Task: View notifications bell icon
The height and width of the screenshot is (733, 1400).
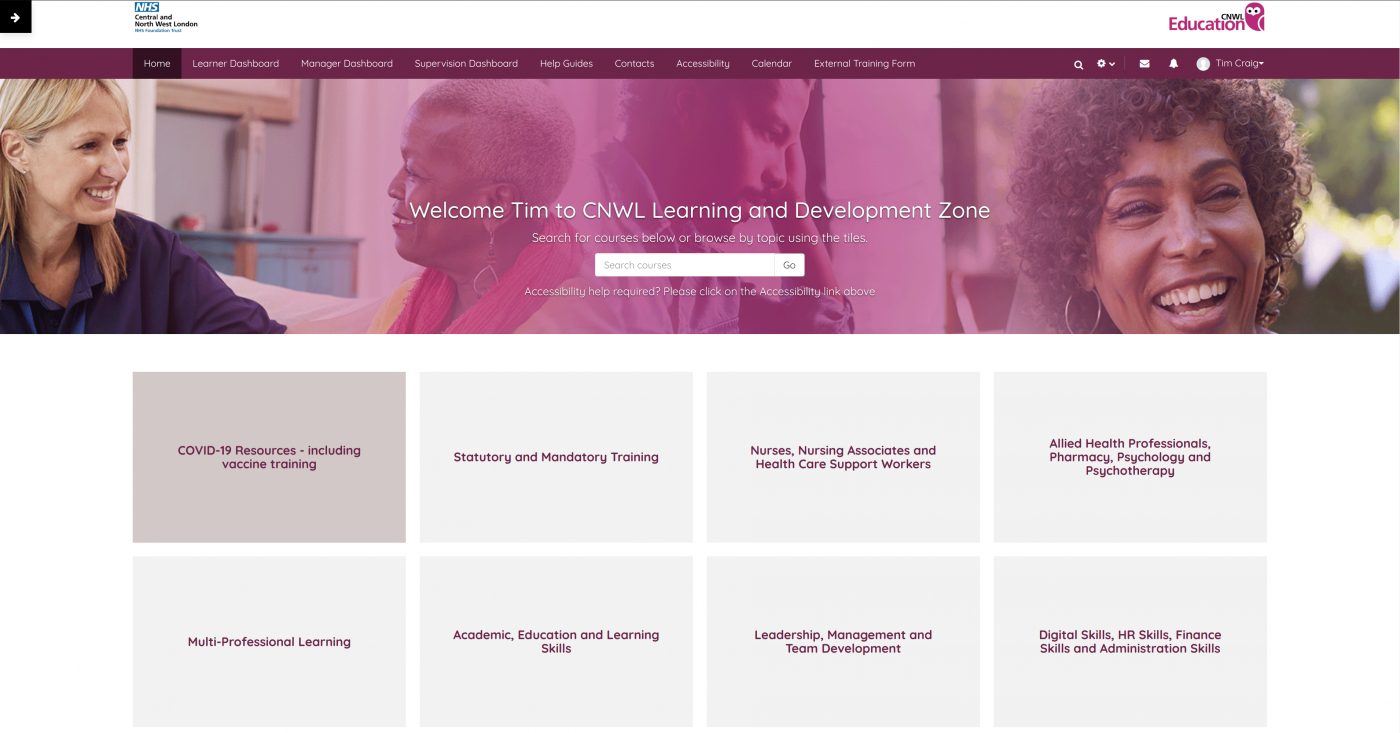Action: click(1174, 64)
